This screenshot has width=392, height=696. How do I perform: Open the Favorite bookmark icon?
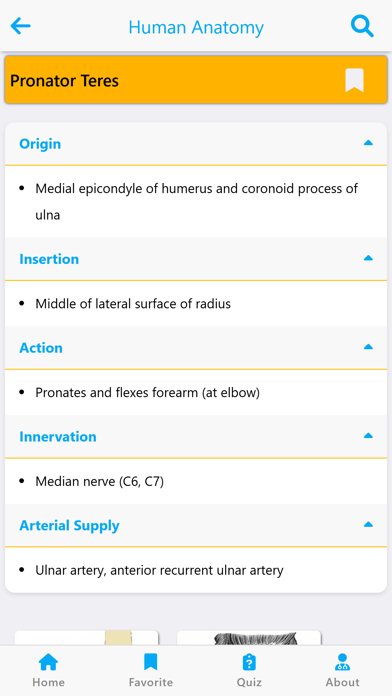[x=150, y=662]
